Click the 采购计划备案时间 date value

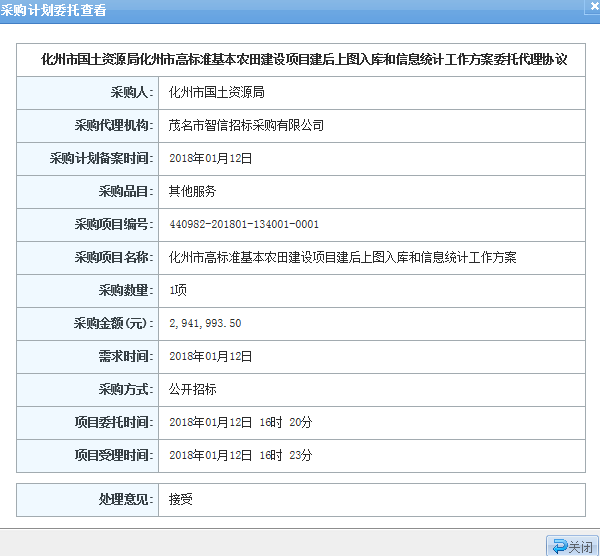point(211,158)
